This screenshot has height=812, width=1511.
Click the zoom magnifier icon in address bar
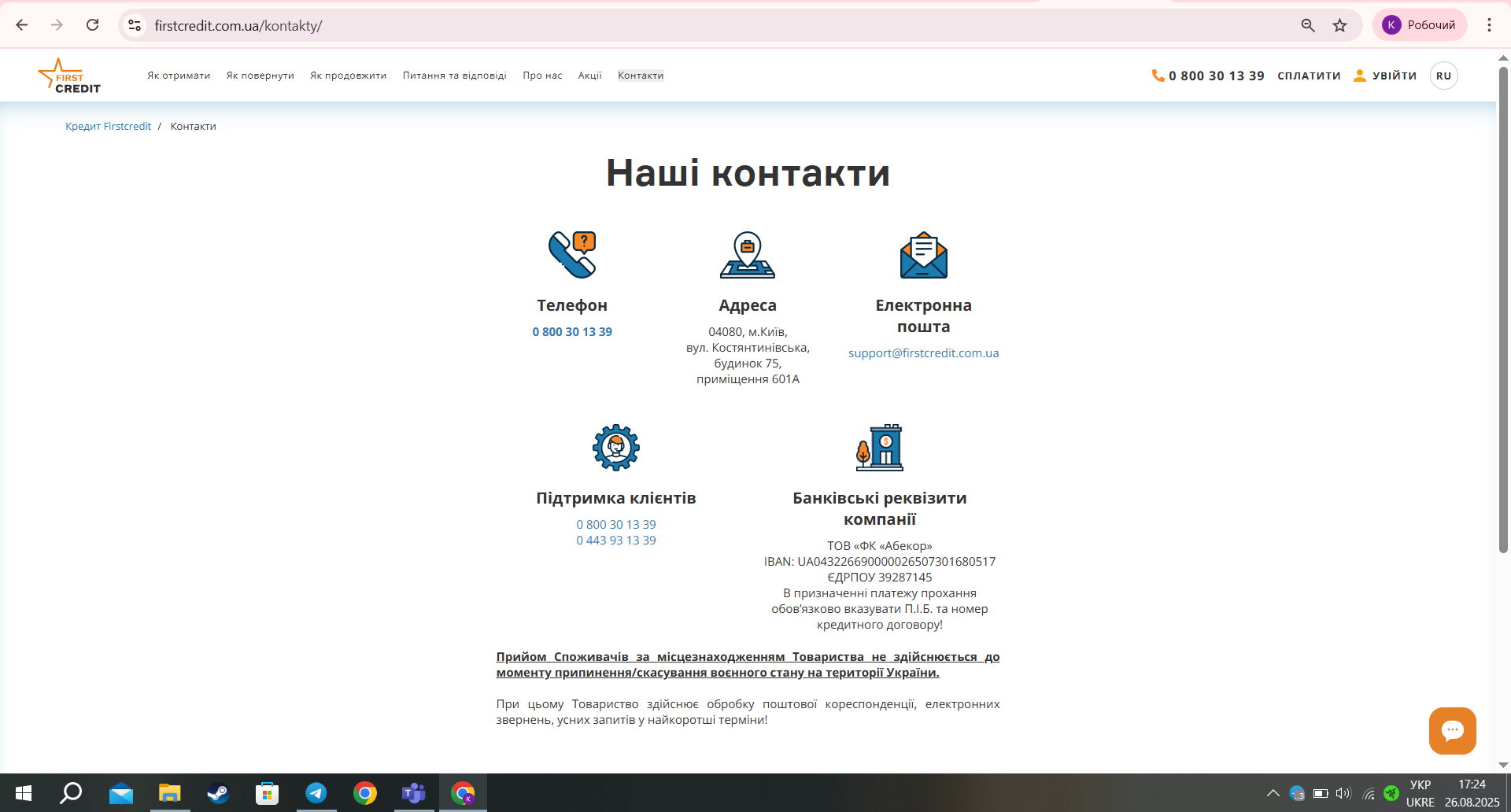1308,25
